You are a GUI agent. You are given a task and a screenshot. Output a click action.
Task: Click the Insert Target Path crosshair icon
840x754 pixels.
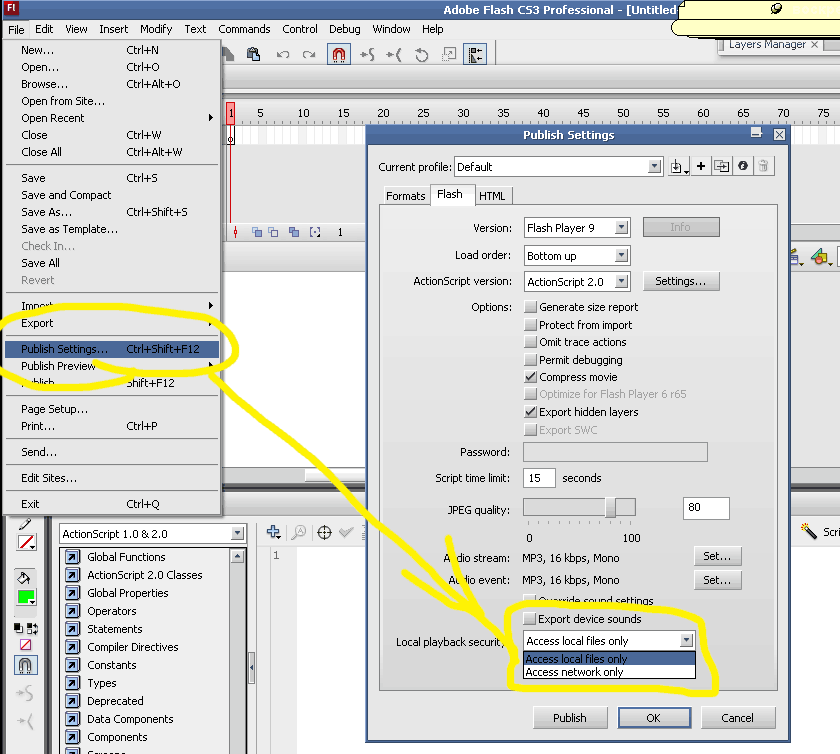point(324,533)
